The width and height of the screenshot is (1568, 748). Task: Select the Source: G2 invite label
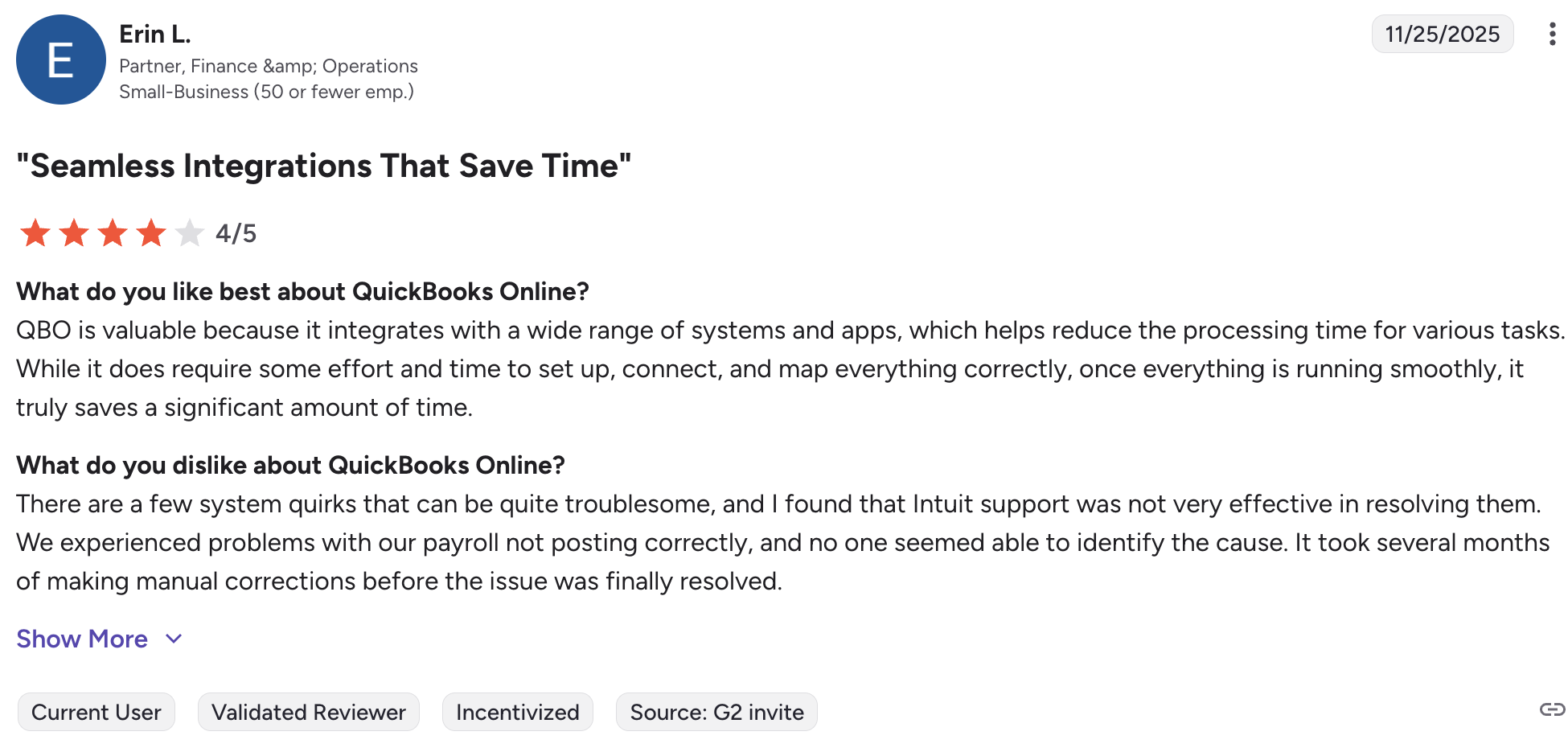(716, 711)
